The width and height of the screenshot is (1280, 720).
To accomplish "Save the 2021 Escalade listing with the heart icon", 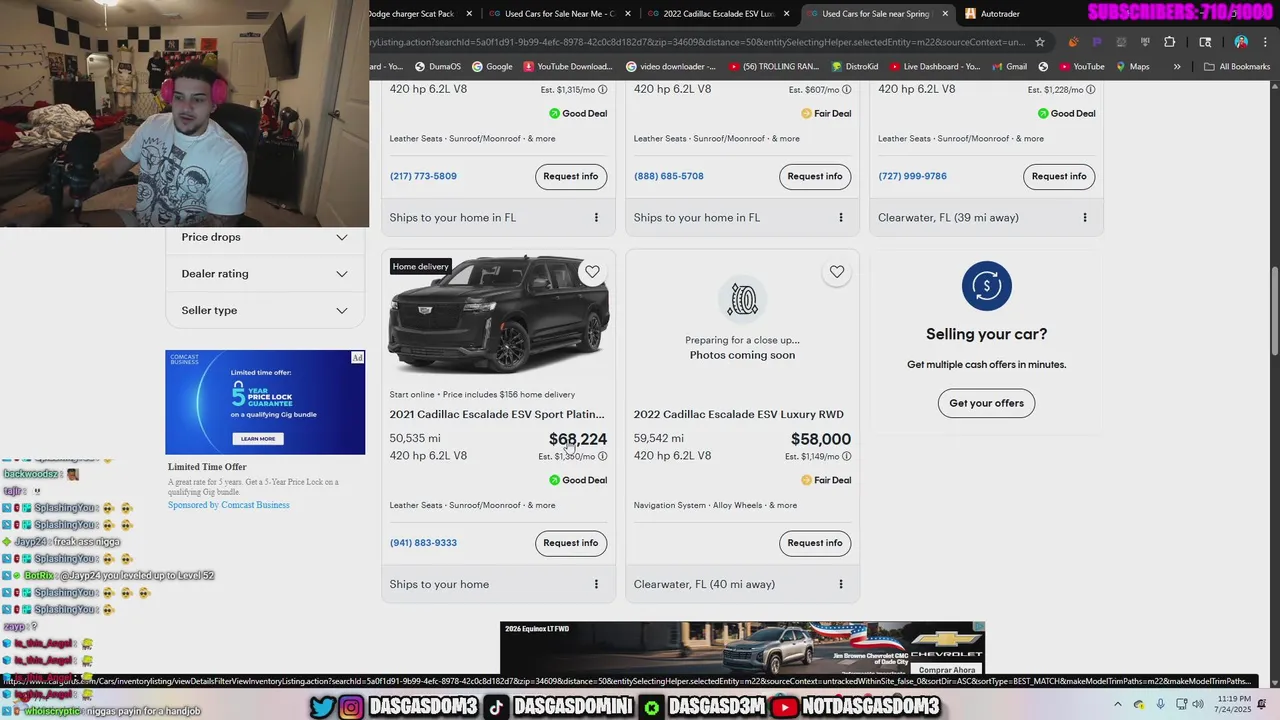I will tap(592, 272).
